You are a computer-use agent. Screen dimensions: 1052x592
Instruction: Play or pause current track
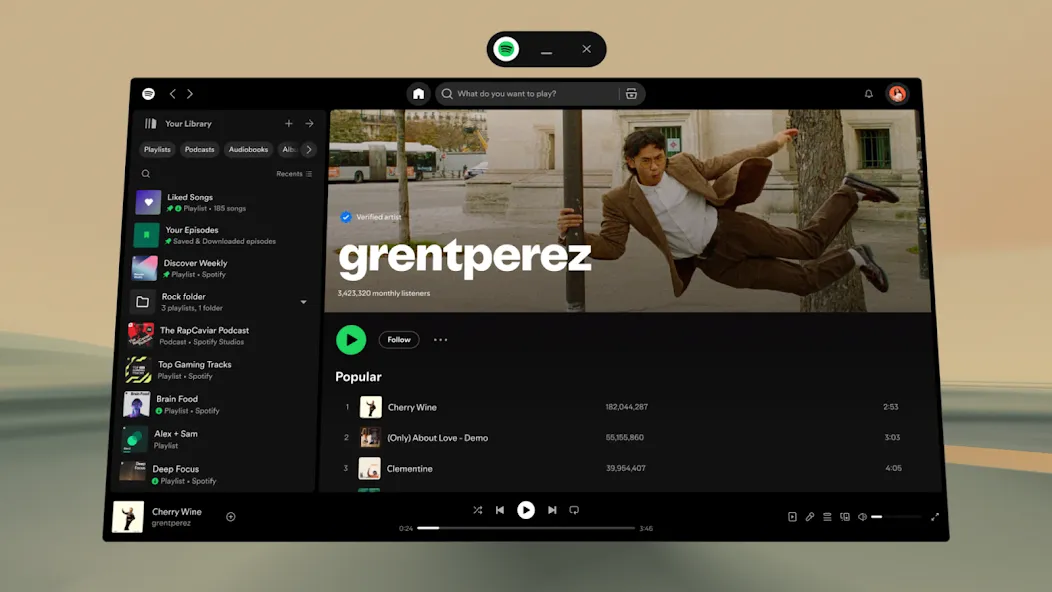point(526,510)
